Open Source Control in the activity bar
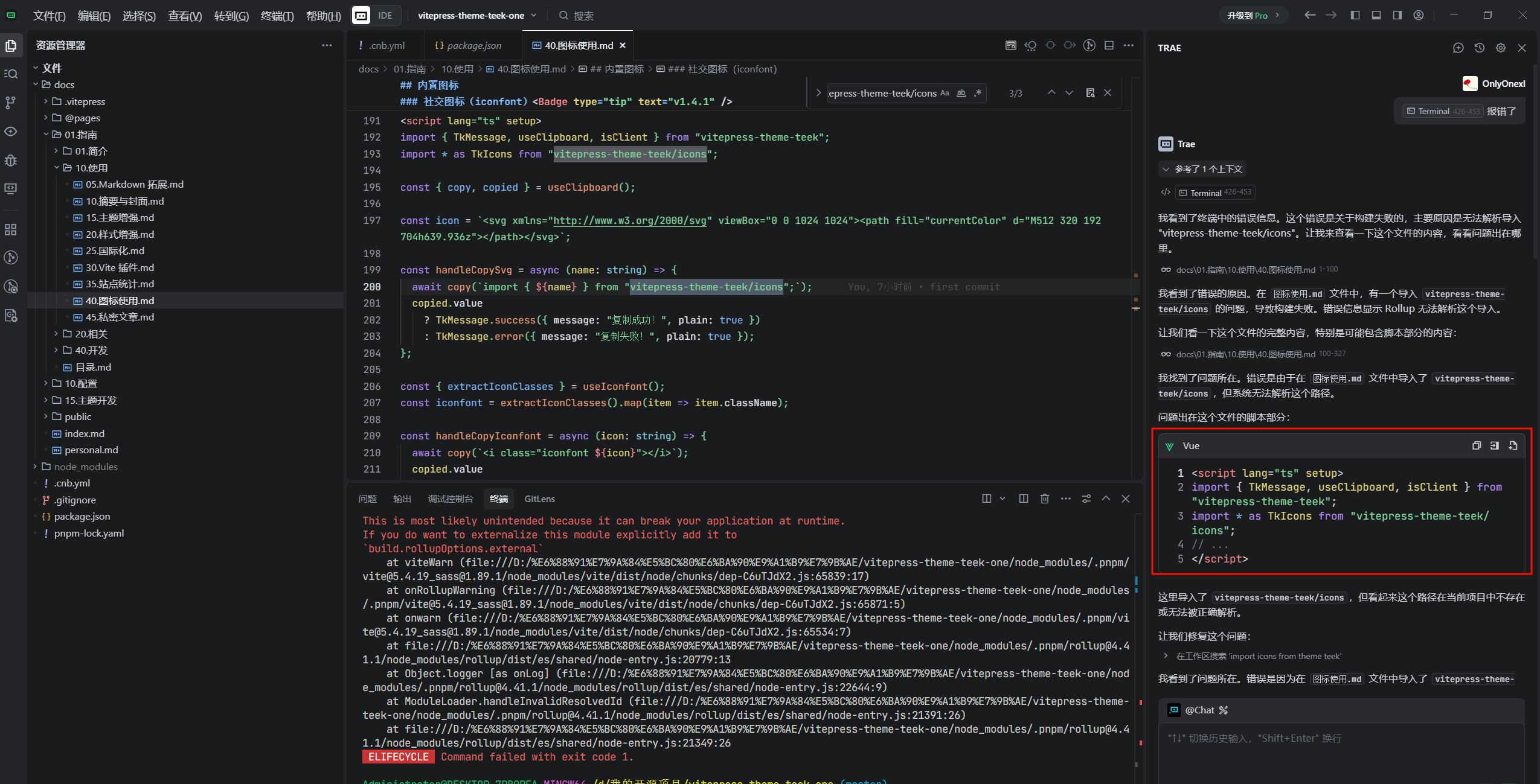This screenshot has width=1540, height=784. tap(11, 103)
